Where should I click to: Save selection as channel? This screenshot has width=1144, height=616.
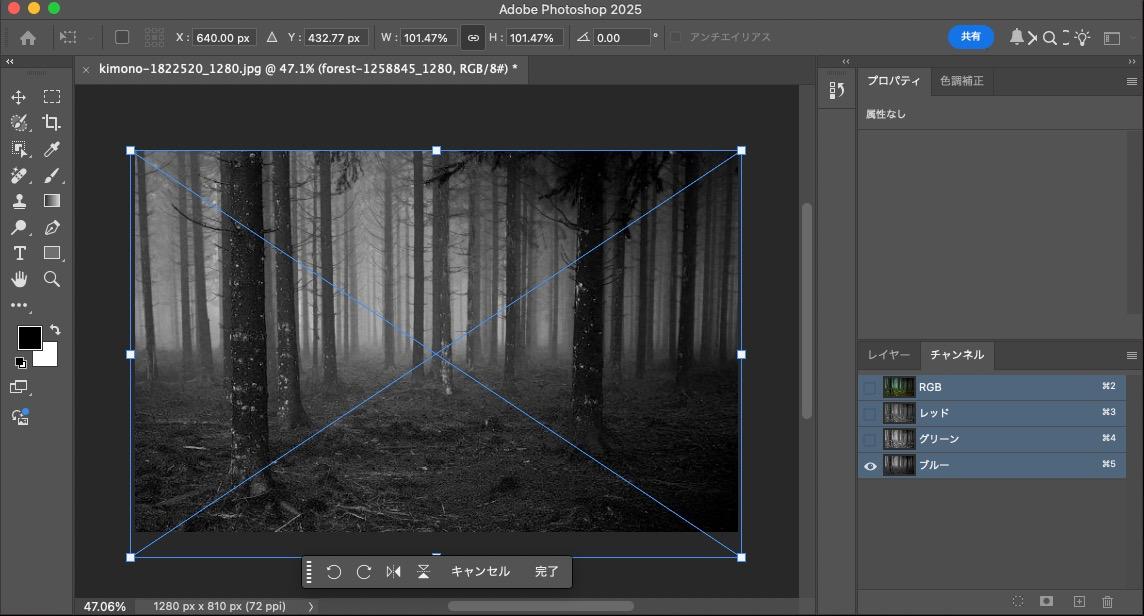click(x=1046, y=601)
